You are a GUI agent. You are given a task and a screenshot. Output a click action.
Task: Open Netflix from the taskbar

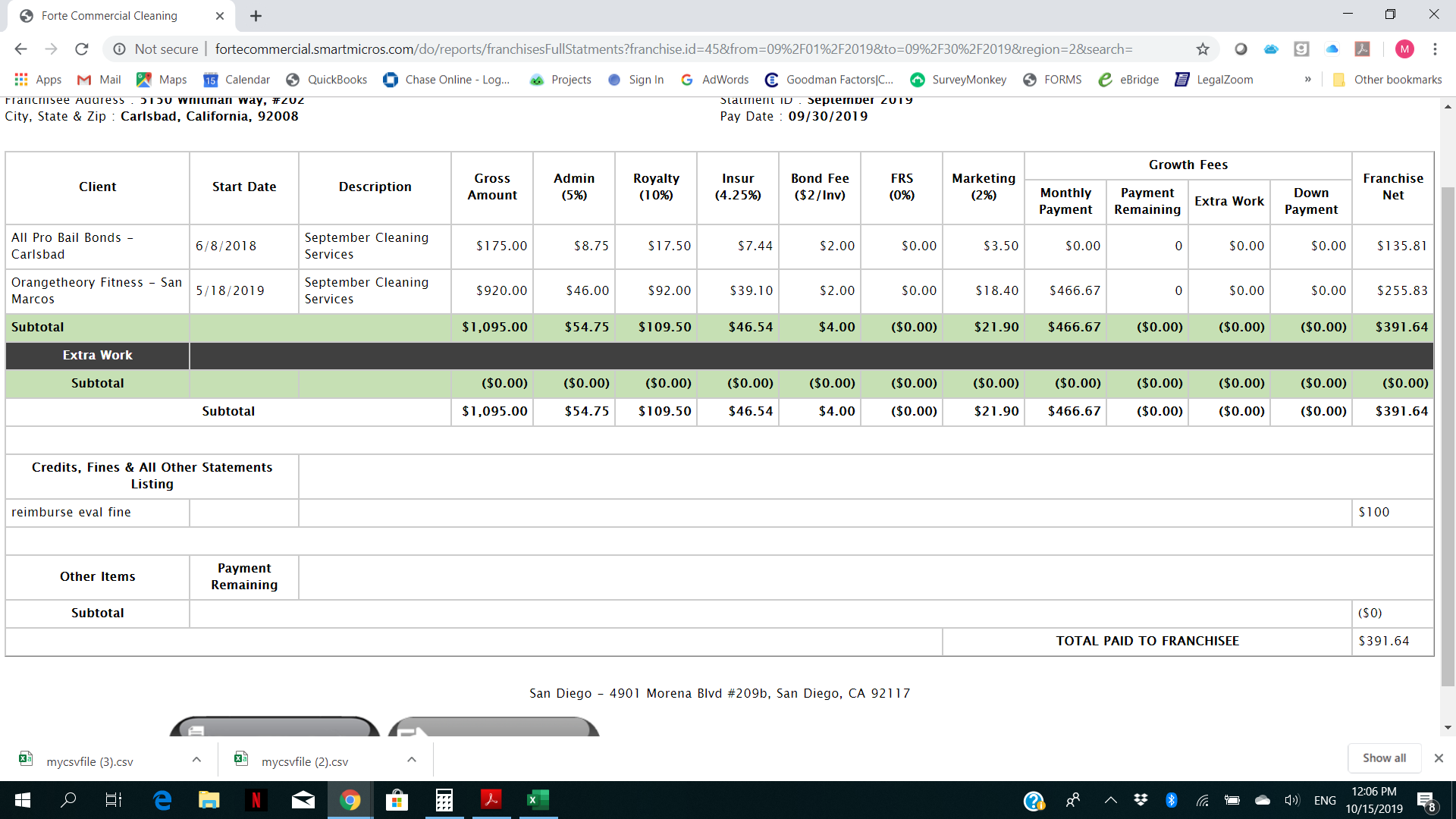tap(256, 800)
